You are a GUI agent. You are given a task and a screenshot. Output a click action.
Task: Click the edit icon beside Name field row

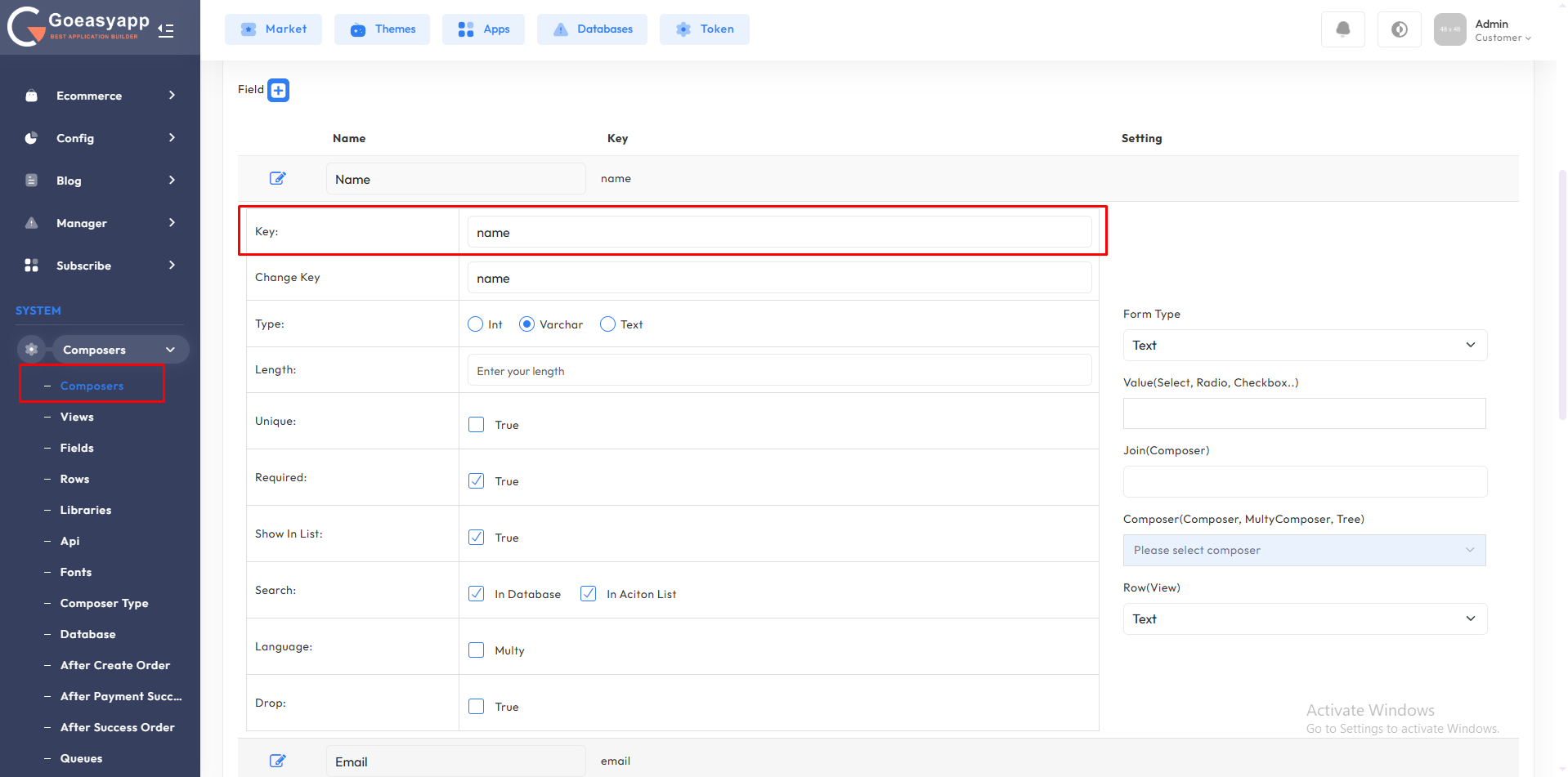[x=278, y=178]
